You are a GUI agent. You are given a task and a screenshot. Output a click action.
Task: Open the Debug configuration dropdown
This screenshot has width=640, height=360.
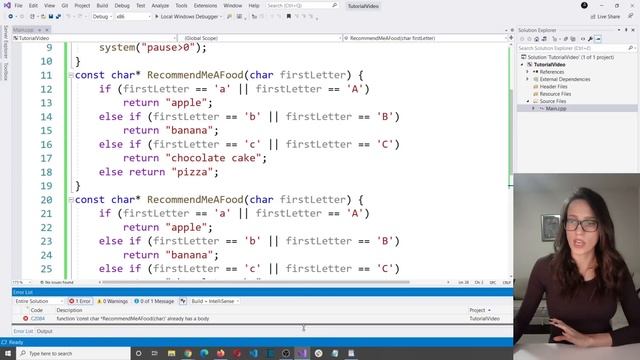pos(102,17)
